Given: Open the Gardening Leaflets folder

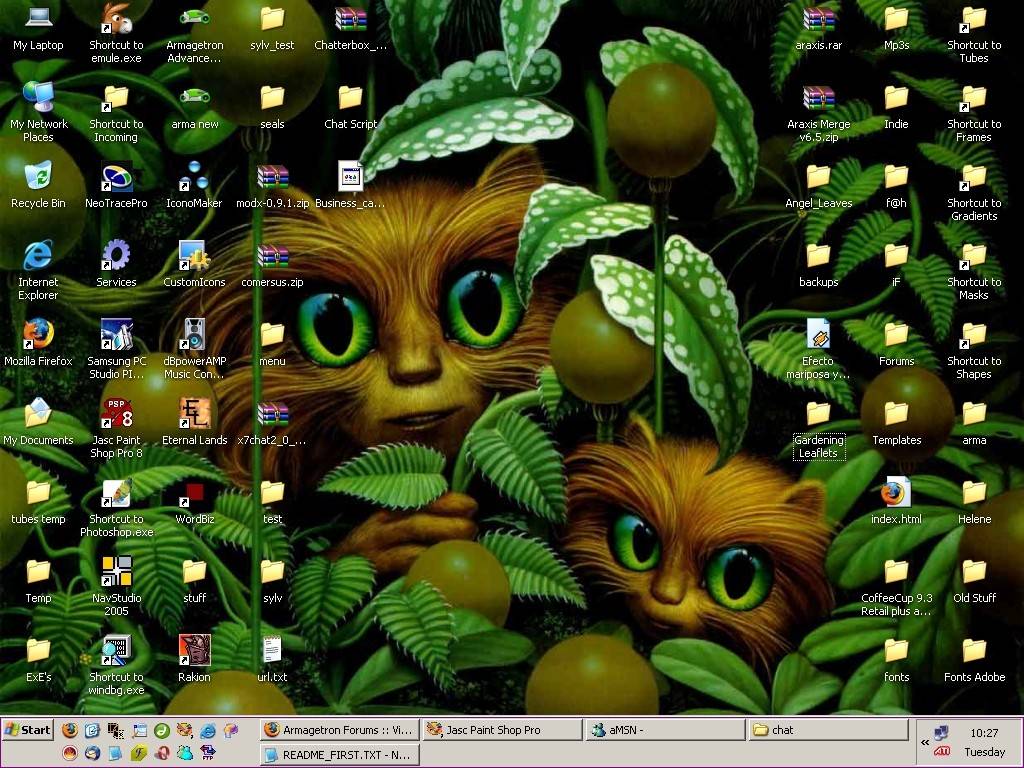Looking at the screenshot, I should click(818, 413).
